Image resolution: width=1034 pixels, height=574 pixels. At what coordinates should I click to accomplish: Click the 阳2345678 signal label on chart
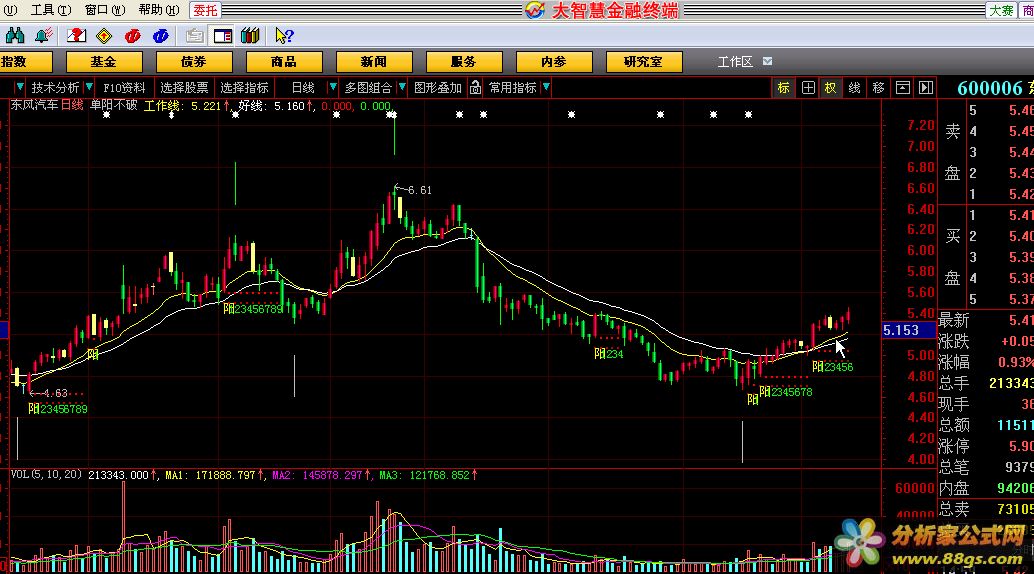(x=786, y=392)
